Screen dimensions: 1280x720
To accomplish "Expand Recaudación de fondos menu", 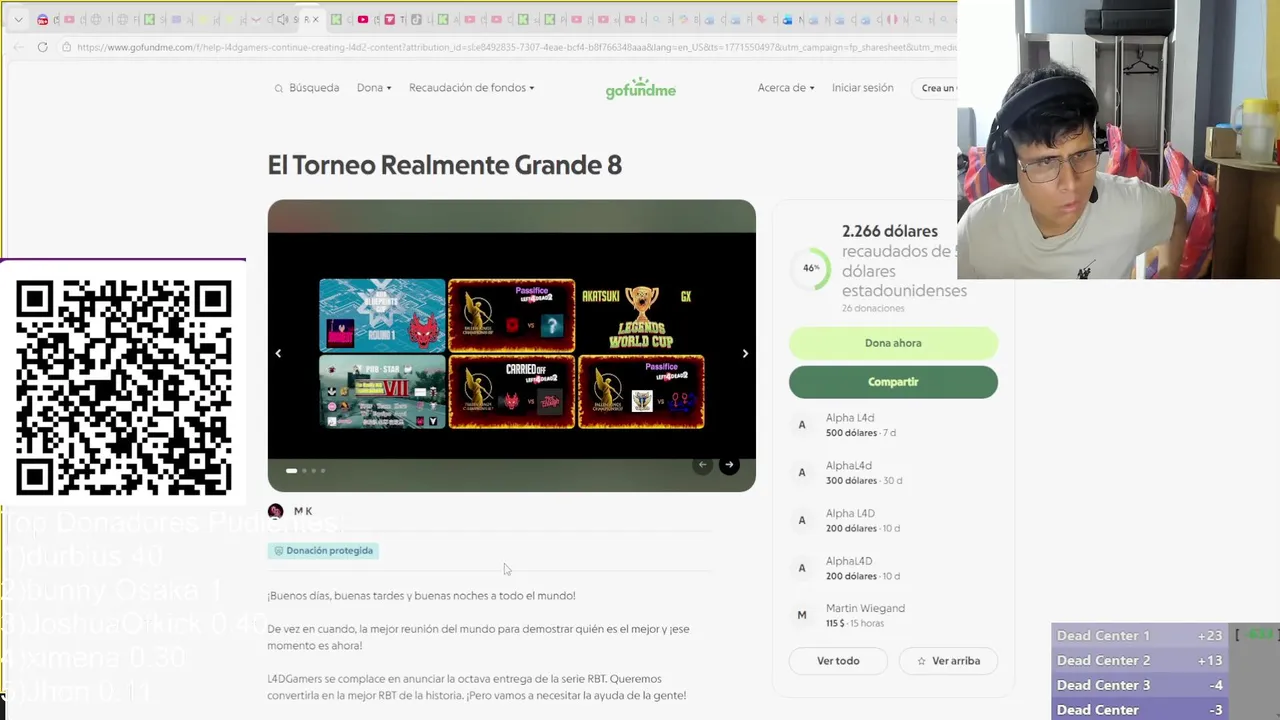I will pyautogui.click(x=472, y=88).
